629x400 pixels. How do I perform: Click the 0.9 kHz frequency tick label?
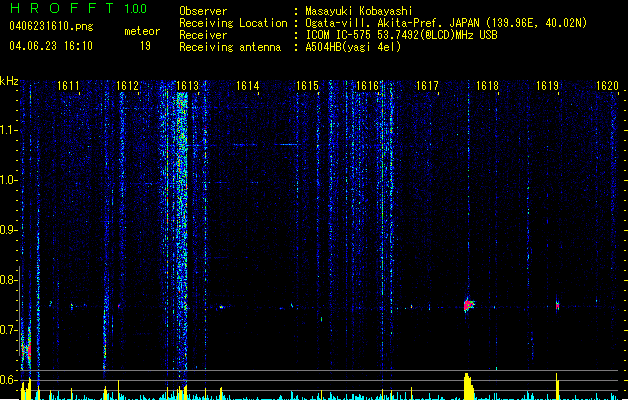(x=8, y=230)
